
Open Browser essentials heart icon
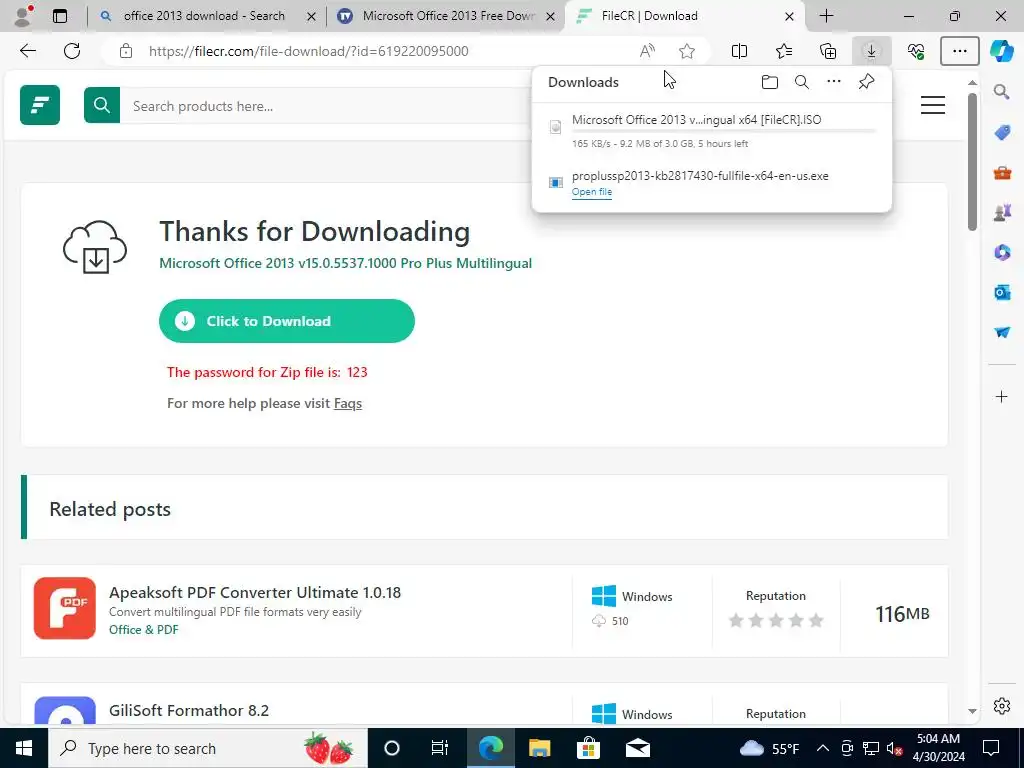916,51
